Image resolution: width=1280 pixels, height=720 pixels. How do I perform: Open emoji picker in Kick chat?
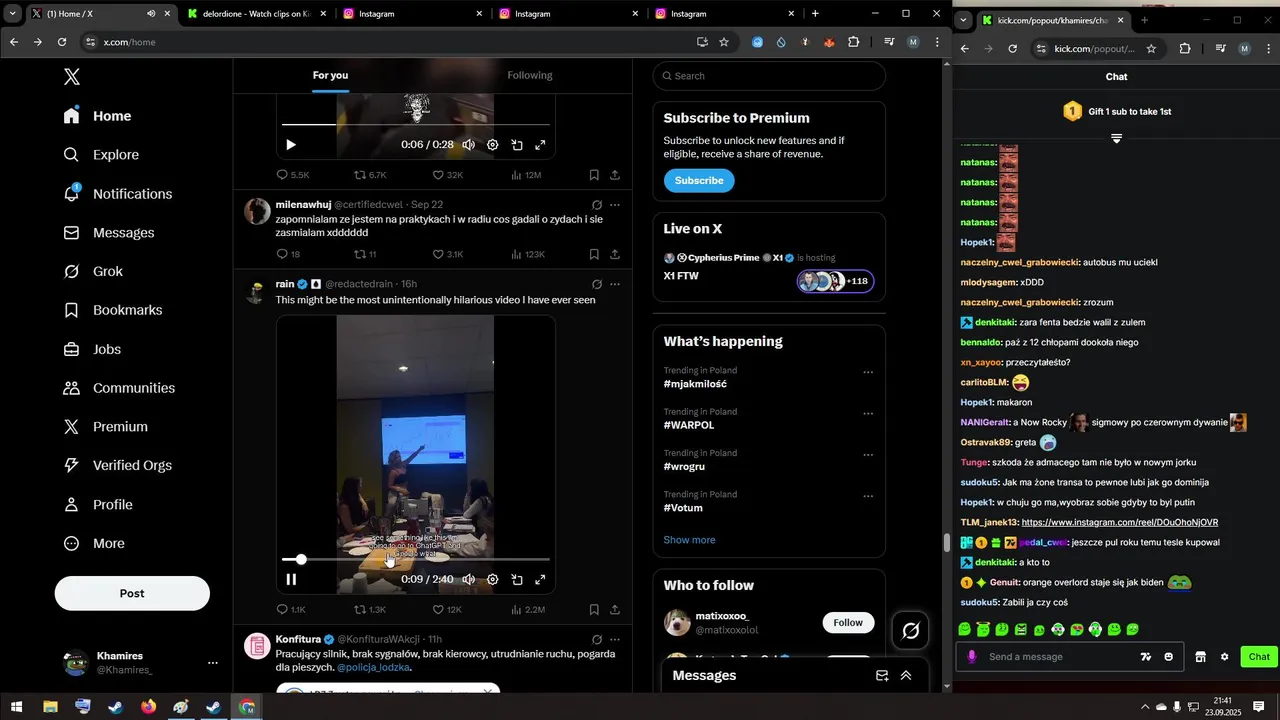coord(1169,657)
